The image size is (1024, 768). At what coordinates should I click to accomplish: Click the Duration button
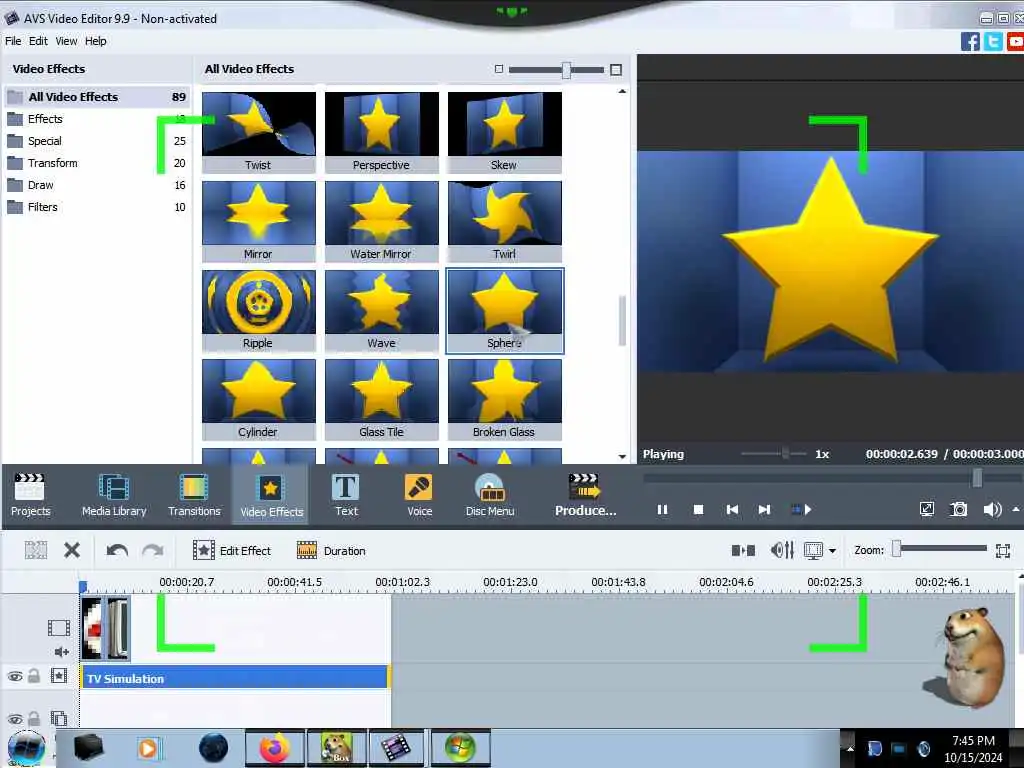pyautogui.click(x=331, y=551)
